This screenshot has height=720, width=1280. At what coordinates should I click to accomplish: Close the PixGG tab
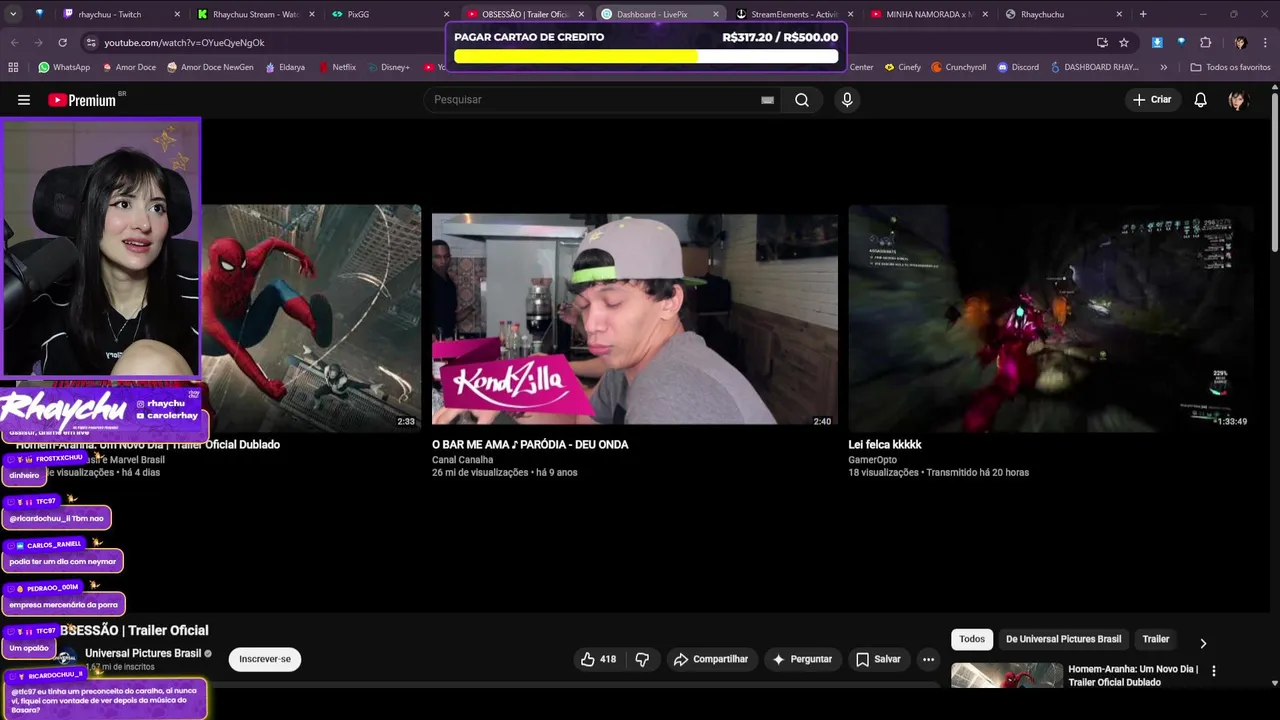click(x=447, y=14)
